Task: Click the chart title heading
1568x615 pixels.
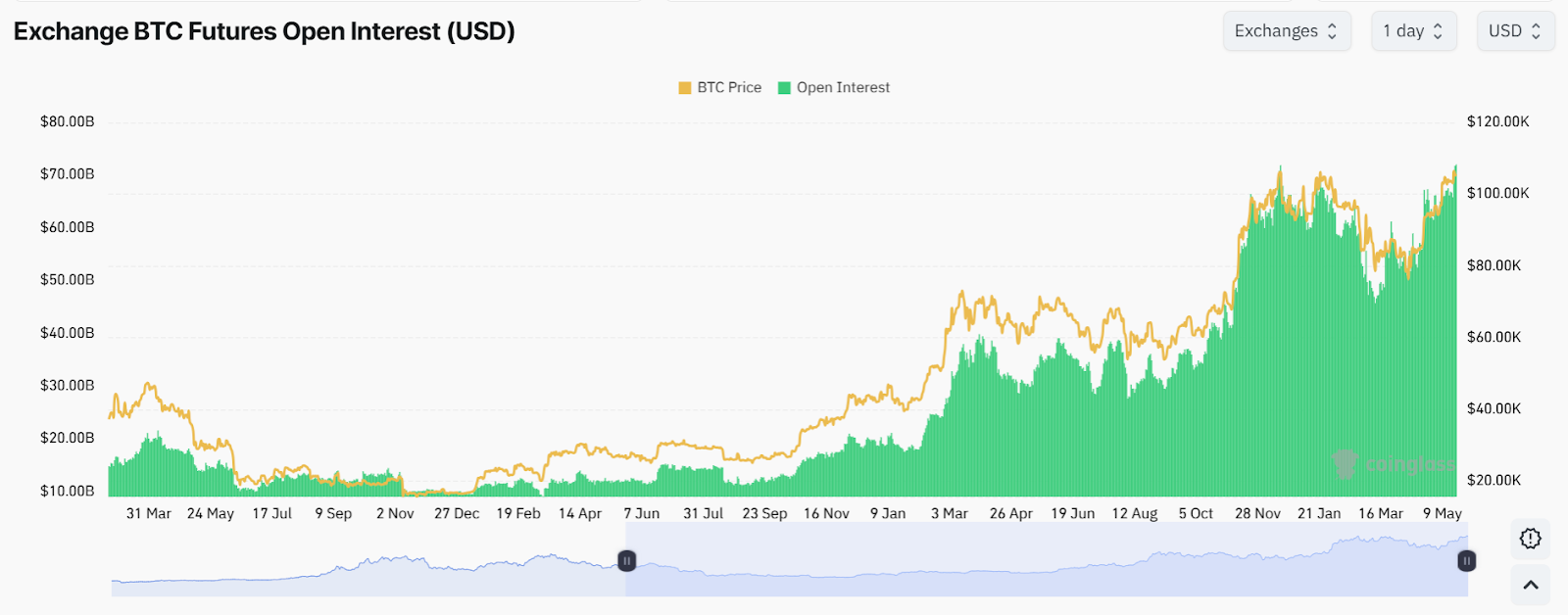Action: (265, 31)
